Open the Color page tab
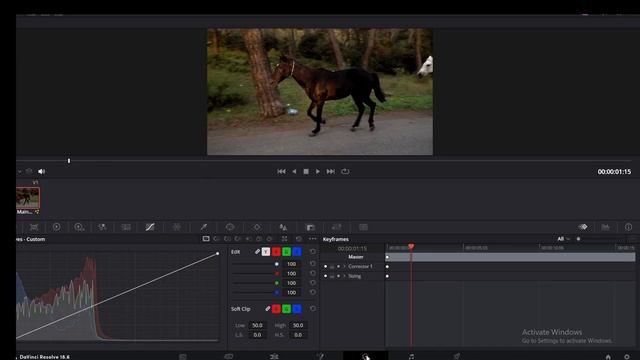Viewport: 640px width, 360px height. pos(365,356)
